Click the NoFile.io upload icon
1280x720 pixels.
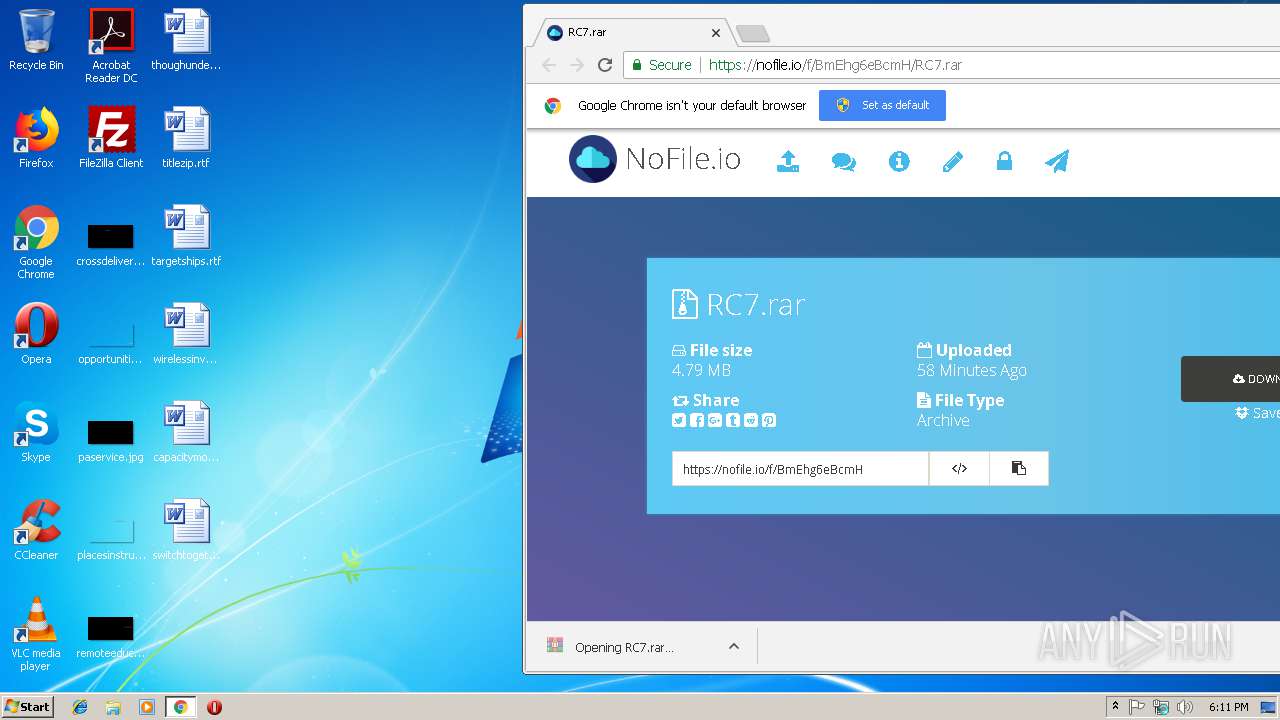click(x=788, y=161)
